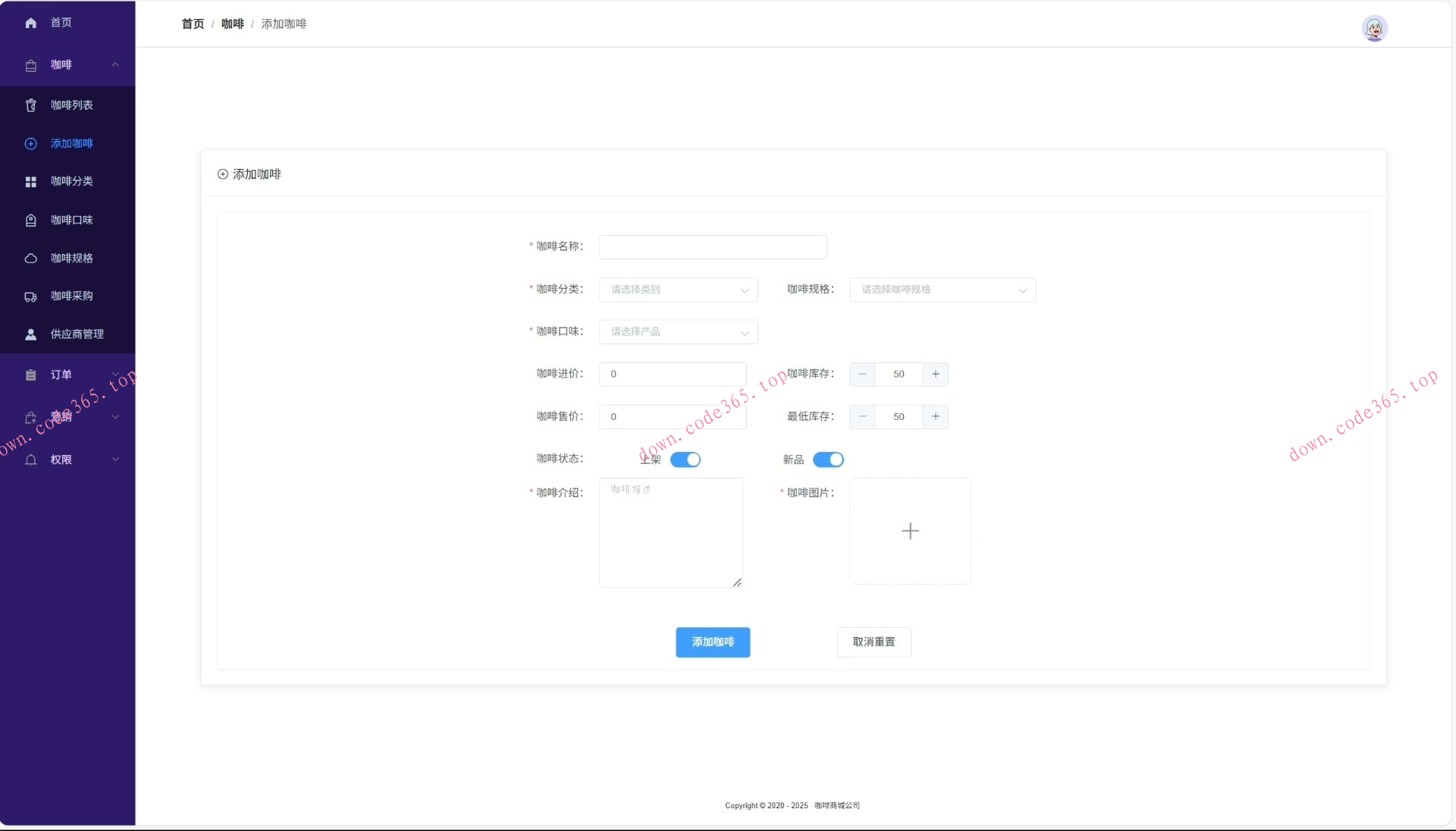The image size is (1456, 831).
Task: Click the 咖啡分类 grid icon
Action: tap(31, 181)
